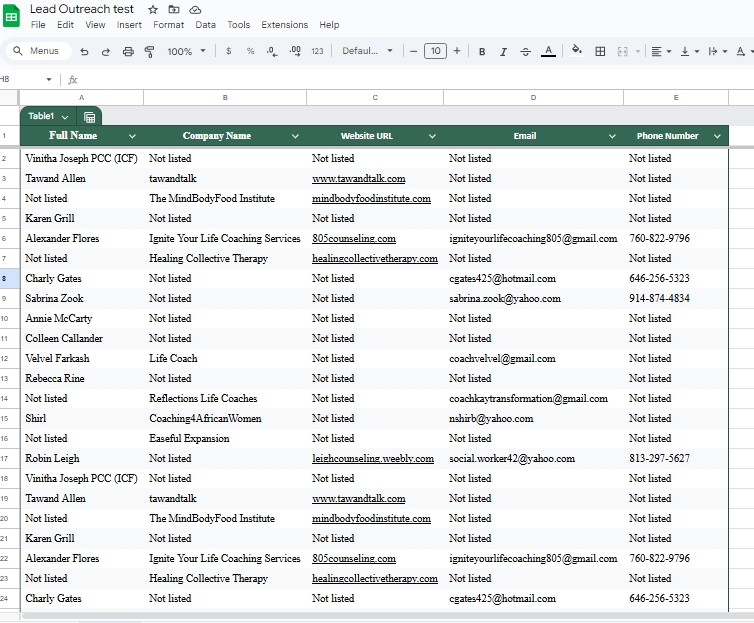Open the Insert menu

coord(129,25)
